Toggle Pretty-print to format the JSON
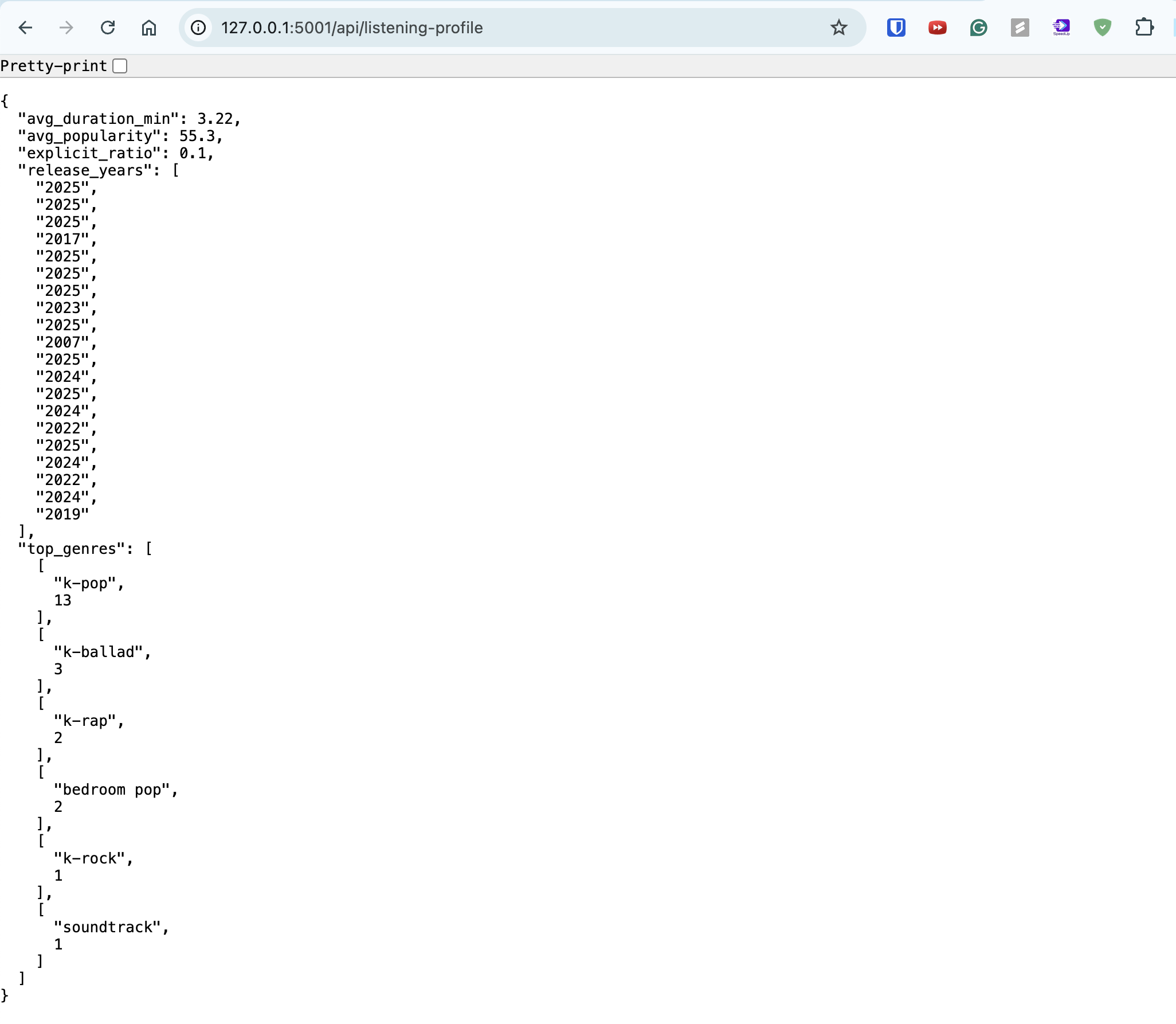Screen dimensions: 1176x1024 coord(119,66)
